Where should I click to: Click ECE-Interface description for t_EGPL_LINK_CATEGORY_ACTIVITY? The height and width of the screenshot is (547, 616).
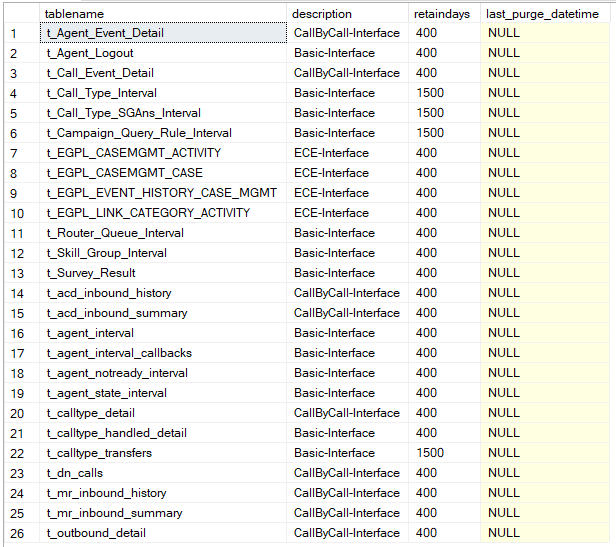(x=347, y=213)
